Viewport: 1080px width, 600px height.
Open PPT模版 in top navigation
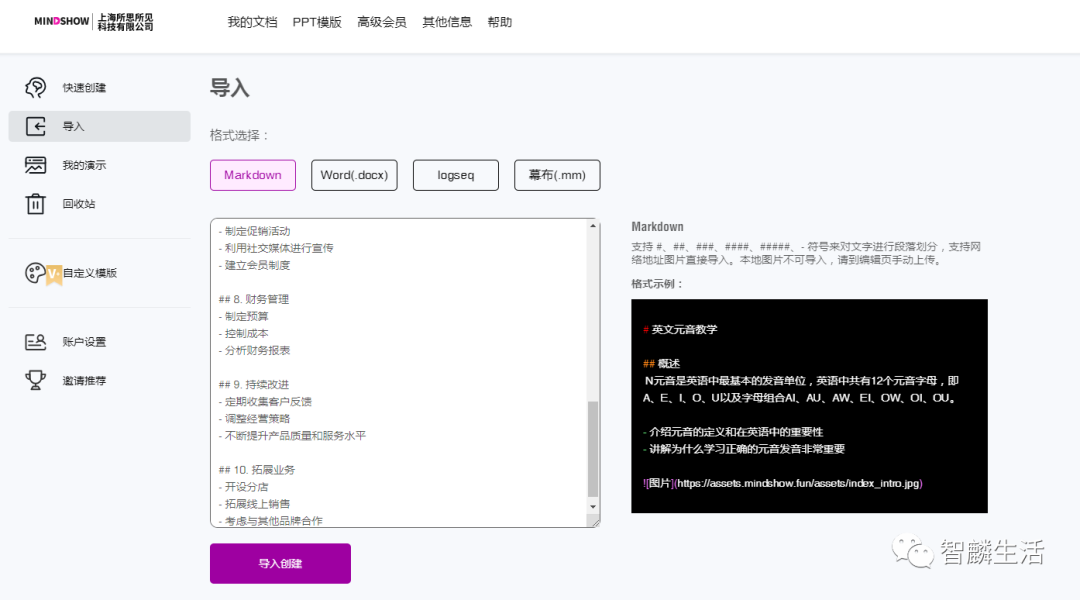[317, 22]
